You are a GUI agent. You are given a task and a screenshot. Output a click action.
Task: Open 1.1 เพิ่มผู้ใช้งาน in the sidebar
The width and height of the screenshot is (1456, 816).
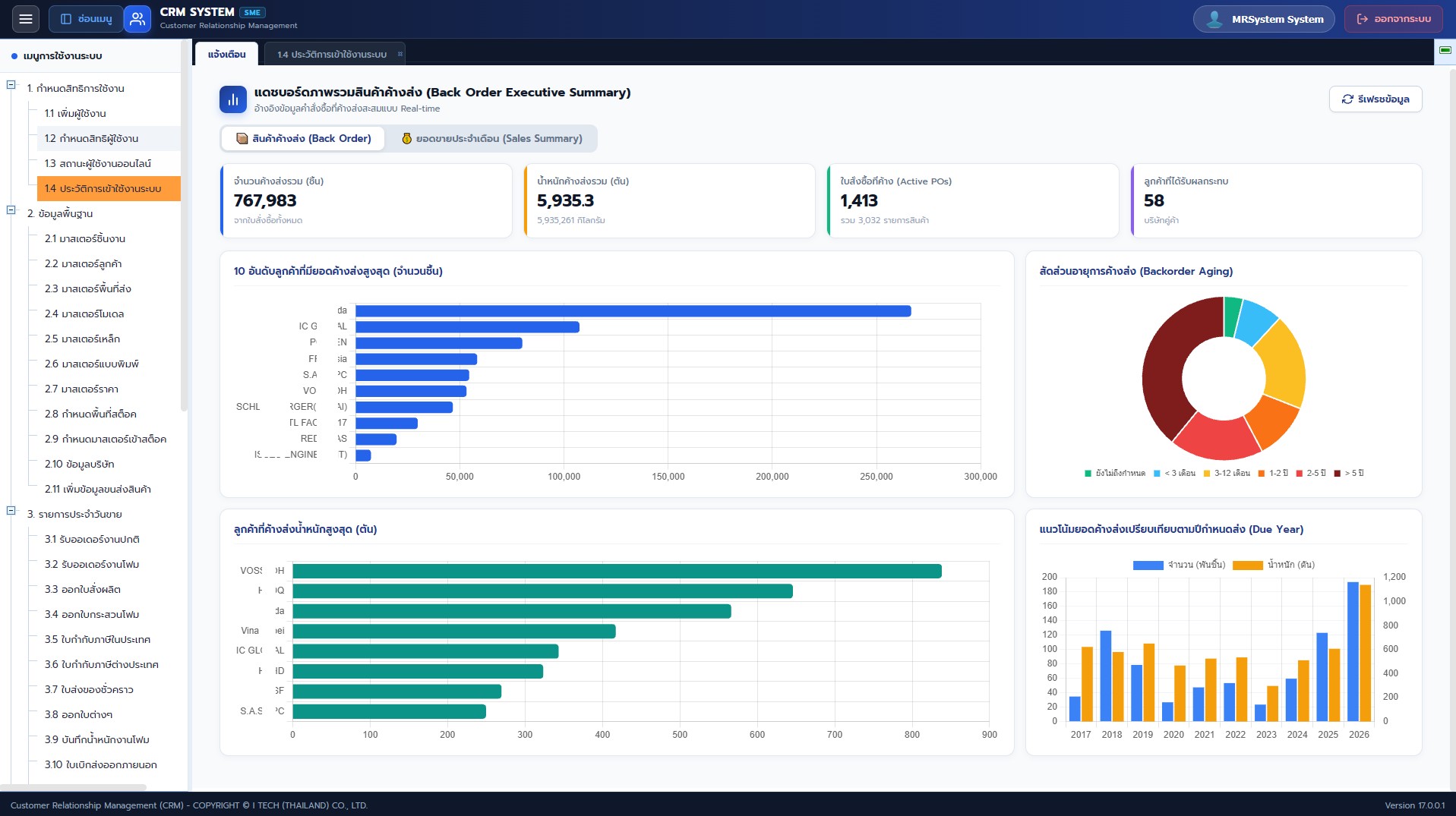(x=109, y=114)
